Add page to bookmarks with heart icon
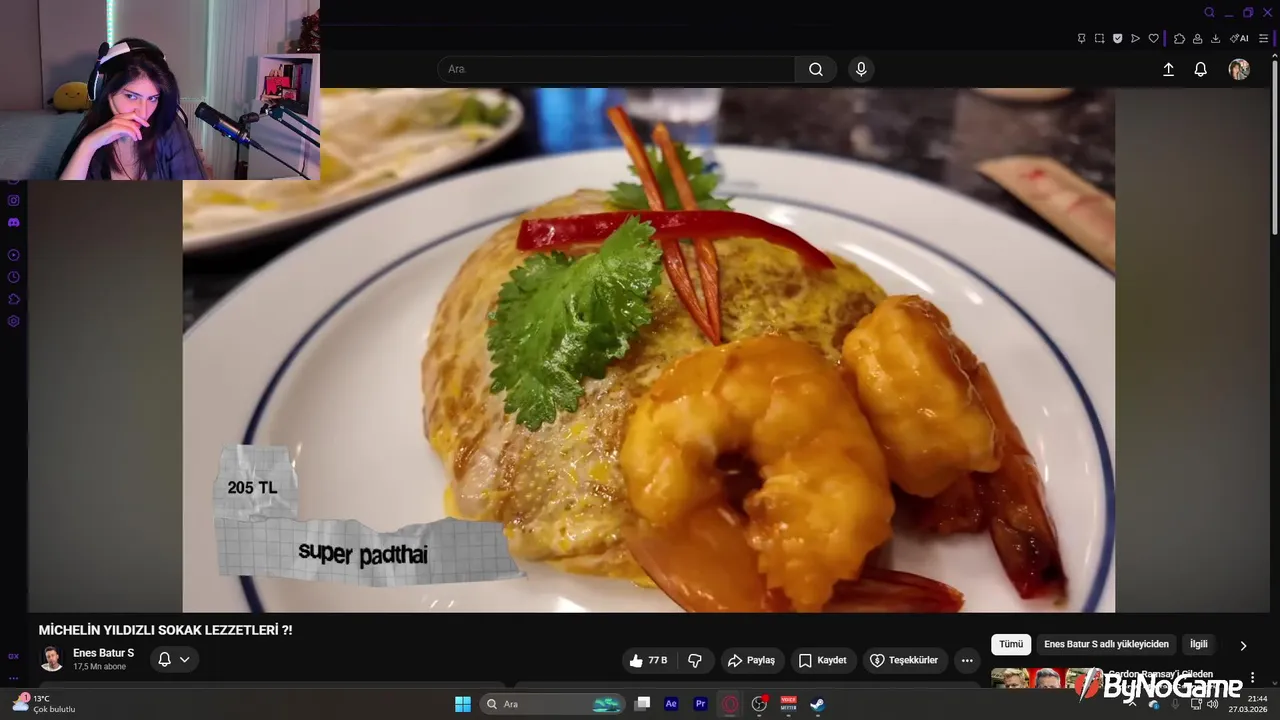This screenshot has height=720, width=1280. click(x=1153, y=39)
